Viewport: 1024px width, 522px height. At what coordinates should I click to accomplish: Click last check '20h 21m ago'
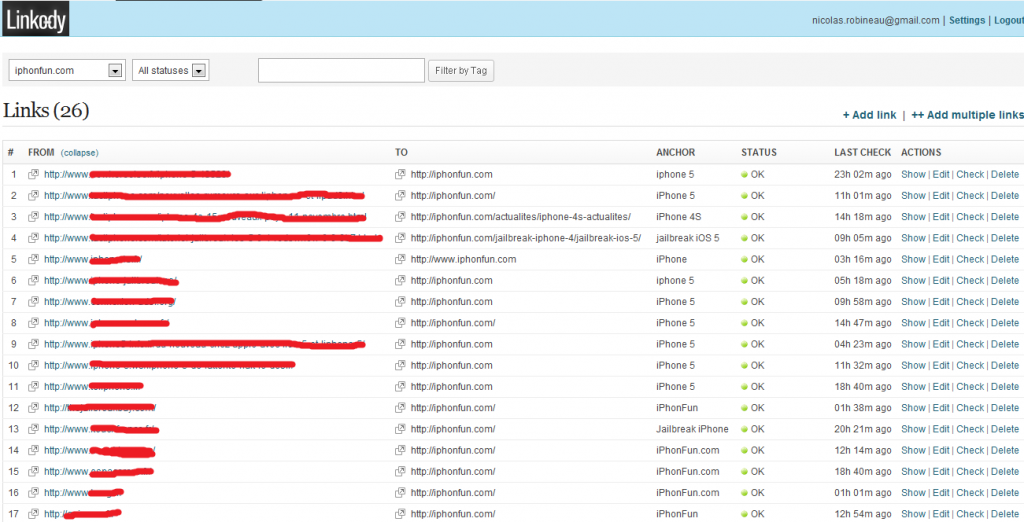click(862, 429)
